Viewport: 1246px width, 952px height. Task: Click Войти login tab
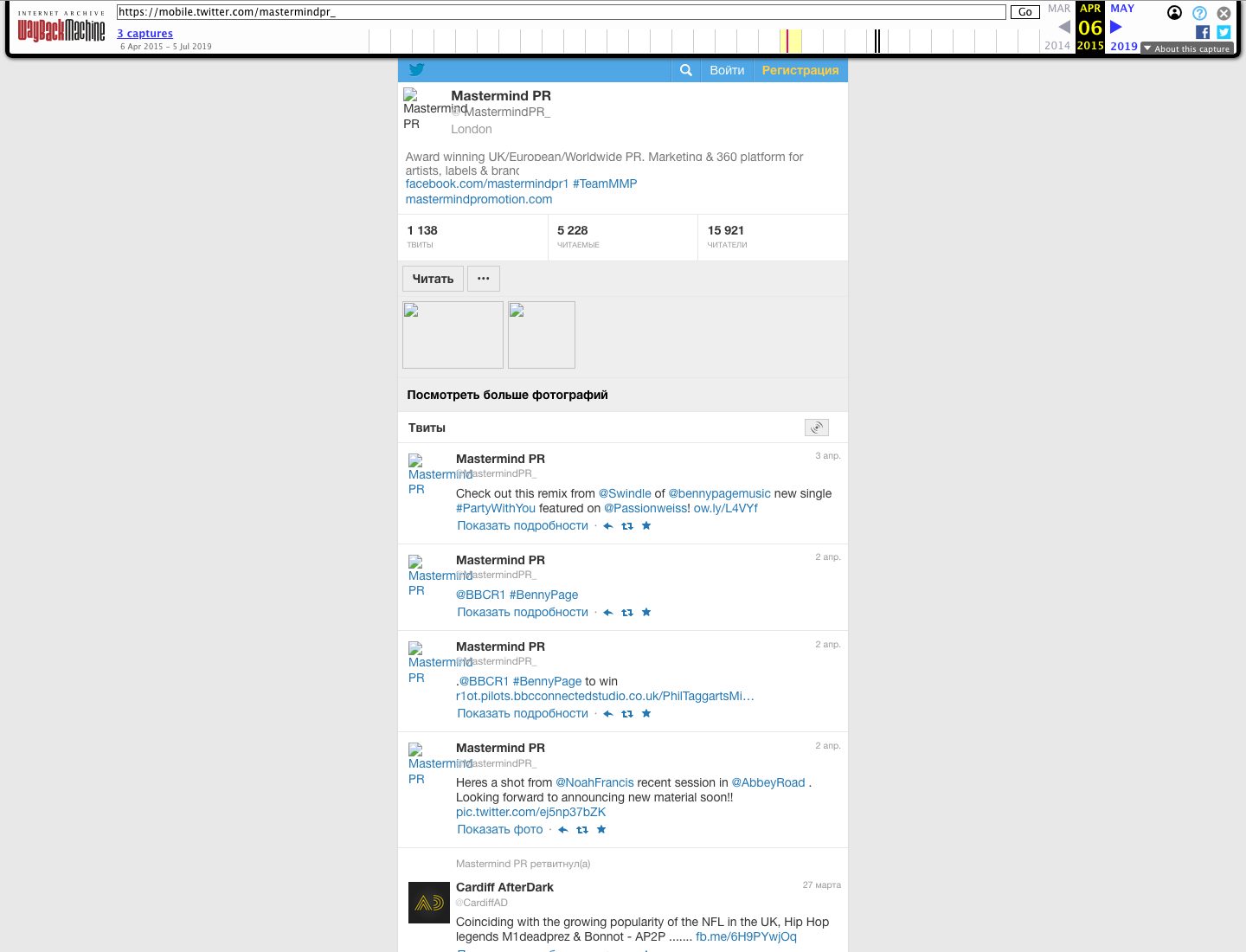[x=727, y=70]
